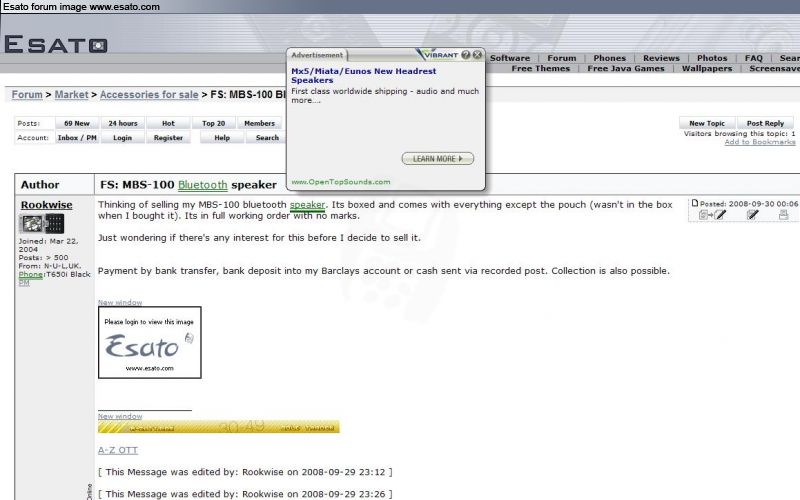
Task: Click Forum breadcrumb link
Action: [x=27, y=95]
